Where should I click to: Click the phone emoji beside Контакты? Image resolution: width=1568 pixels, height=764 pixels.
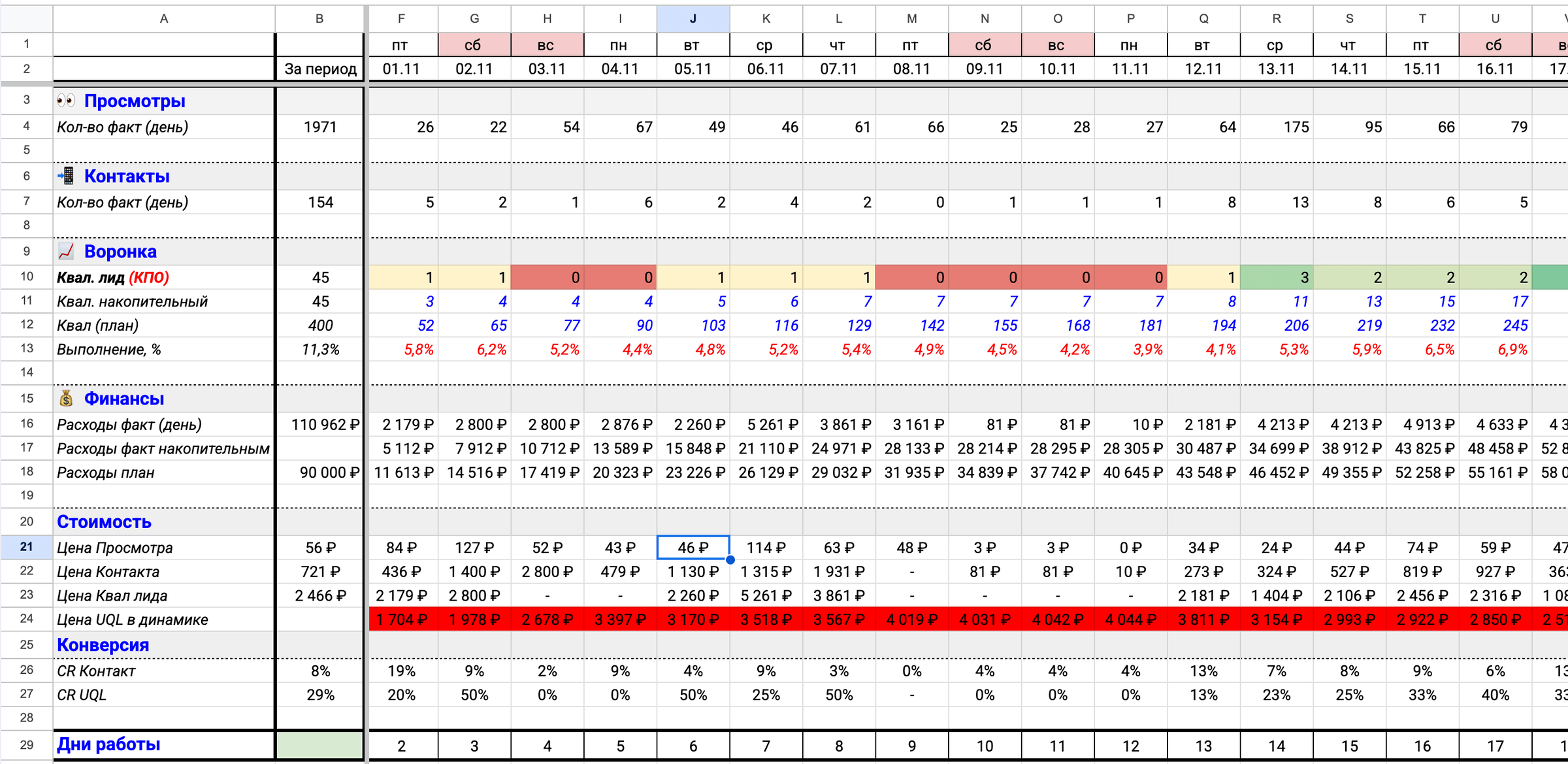point(66,176)
